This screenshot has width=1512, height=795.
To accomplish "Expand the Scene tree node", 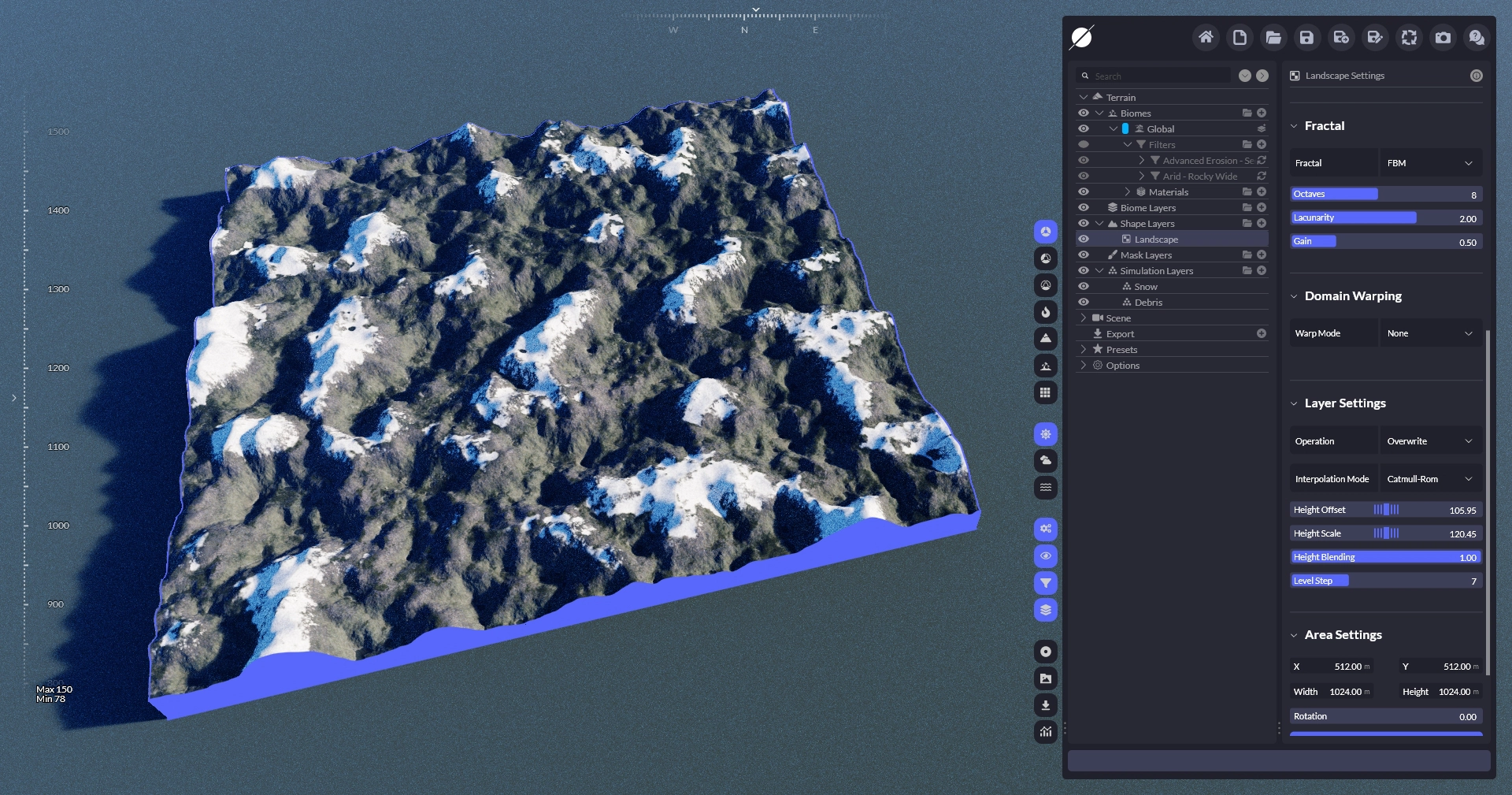I will pyautogui.click(x=1084, y=318).
